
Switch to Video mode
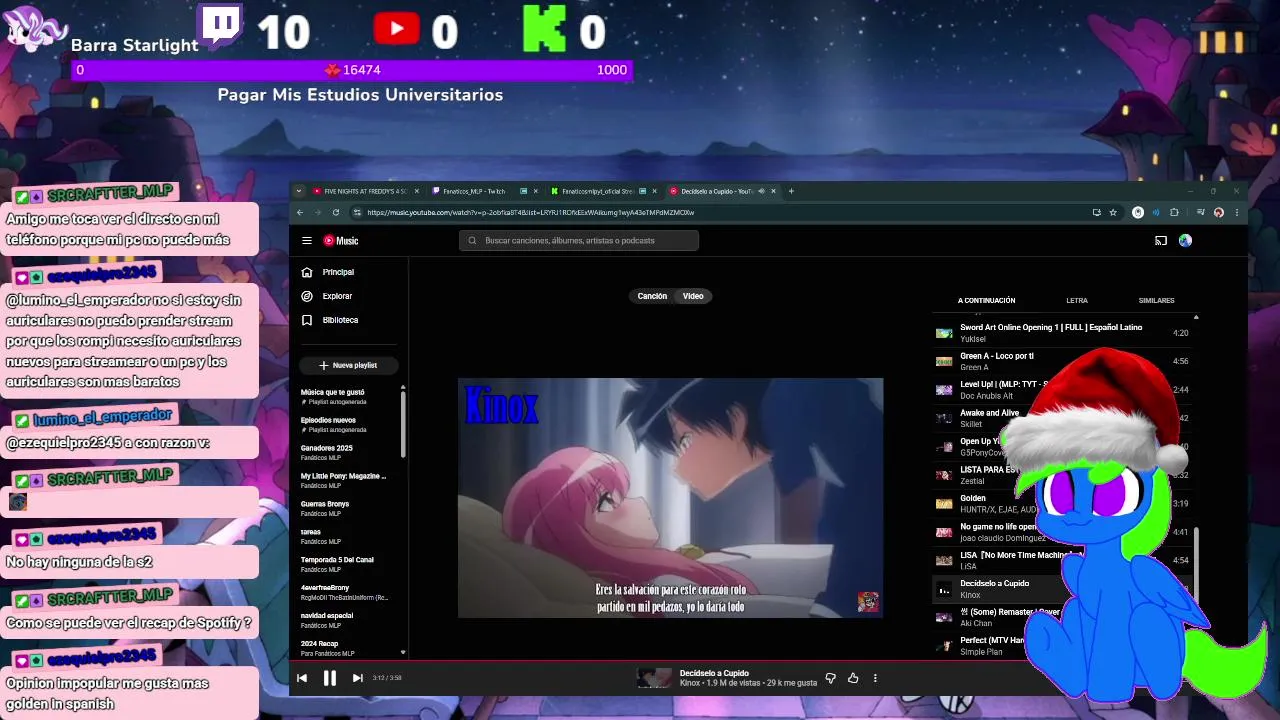click(693, 296)
